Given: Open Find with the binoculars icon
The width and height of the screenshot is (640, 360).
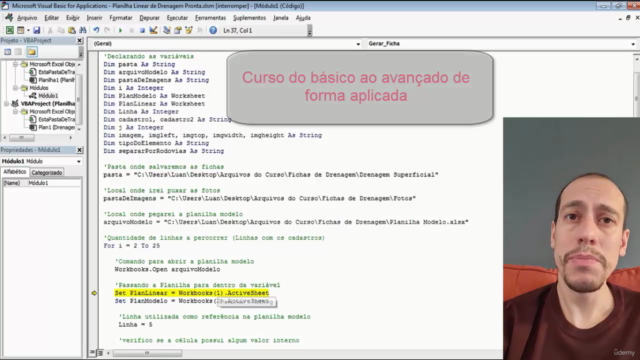Looking at the screenshot, I should [x=83, y=30].
